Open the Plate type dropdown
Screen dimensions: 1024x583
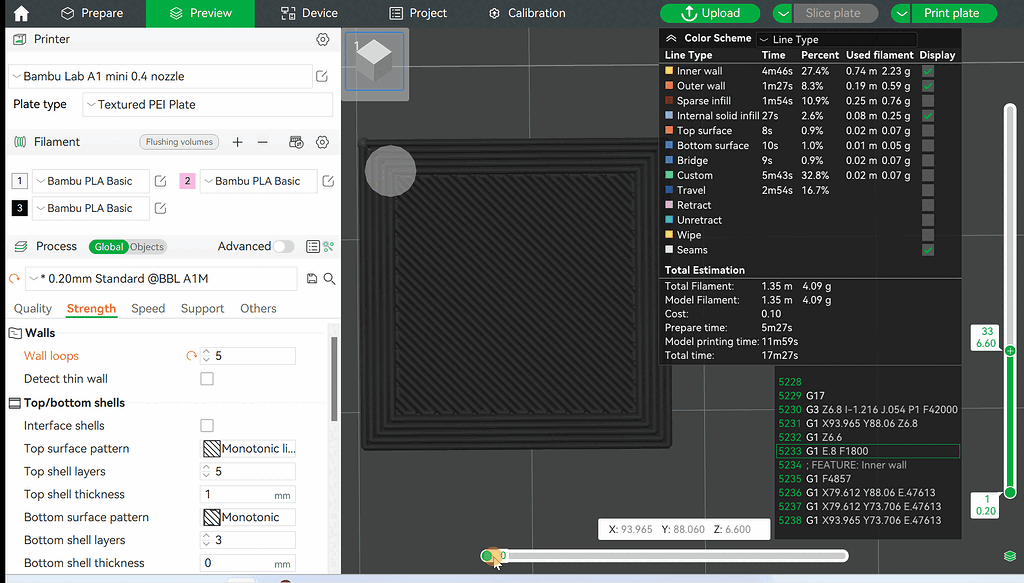pyautogui.click(x=207, y=104)
